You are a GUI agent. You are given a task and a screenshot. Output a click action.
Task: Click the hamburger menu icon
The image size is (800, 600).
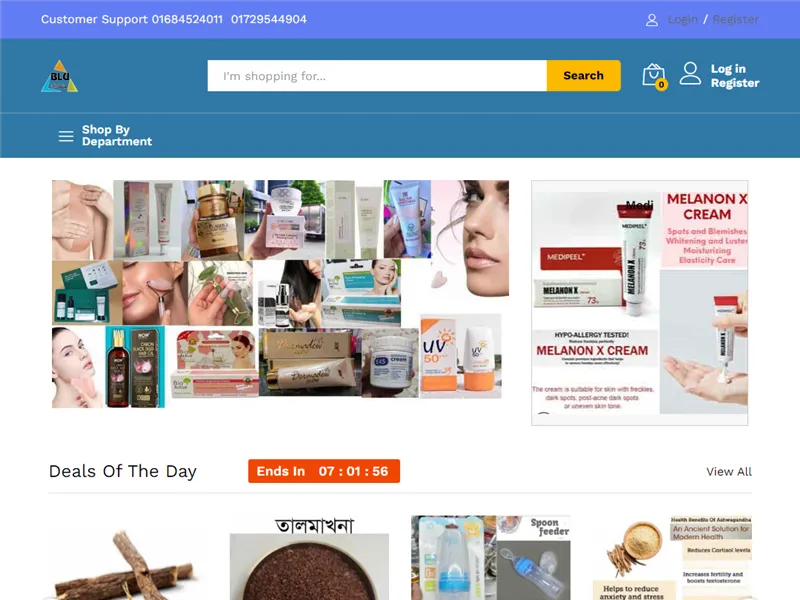(66, 136)
